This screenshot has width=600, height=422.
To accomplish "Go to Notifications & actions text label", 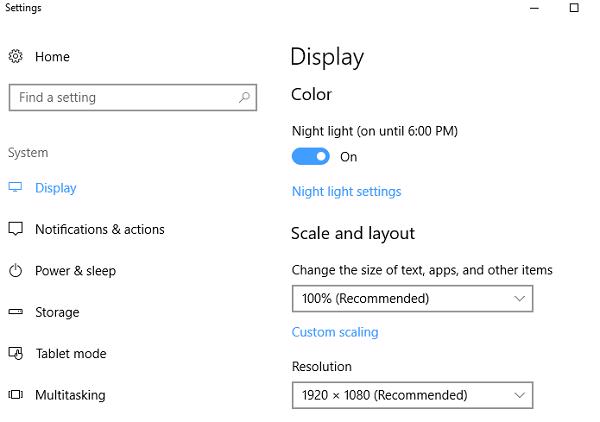I will pos(99,229).
